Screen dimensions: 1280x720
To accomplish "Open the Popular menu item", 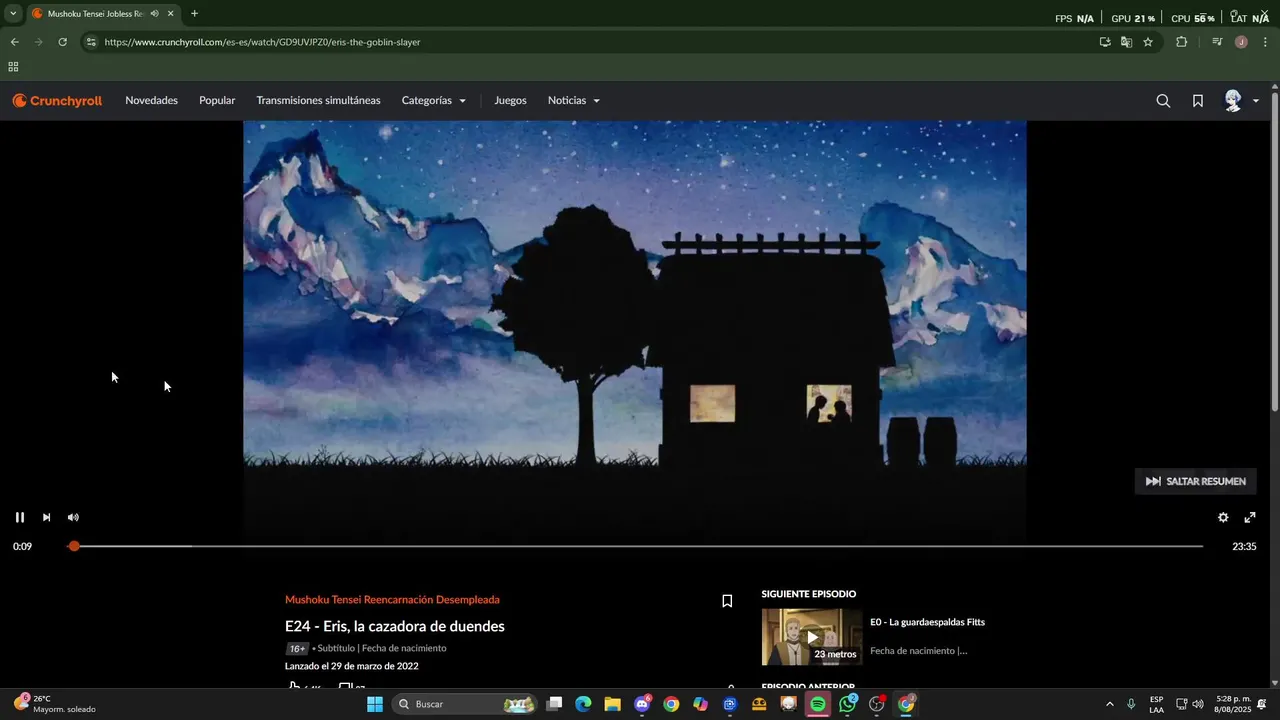I will pos(217,100).
